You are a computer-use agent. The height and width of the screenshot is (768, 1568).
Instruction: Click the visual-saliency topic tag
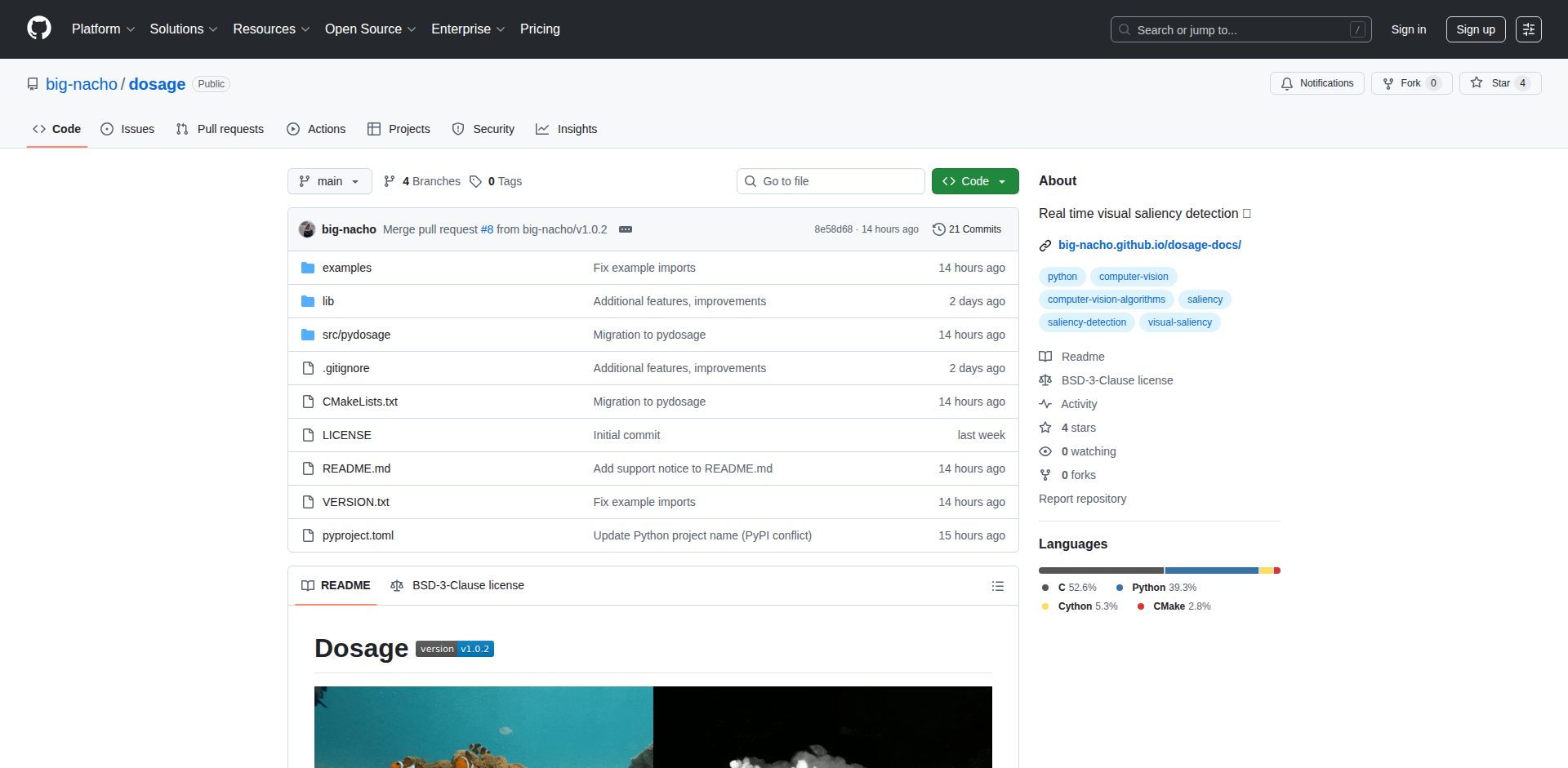point(1180,322)
